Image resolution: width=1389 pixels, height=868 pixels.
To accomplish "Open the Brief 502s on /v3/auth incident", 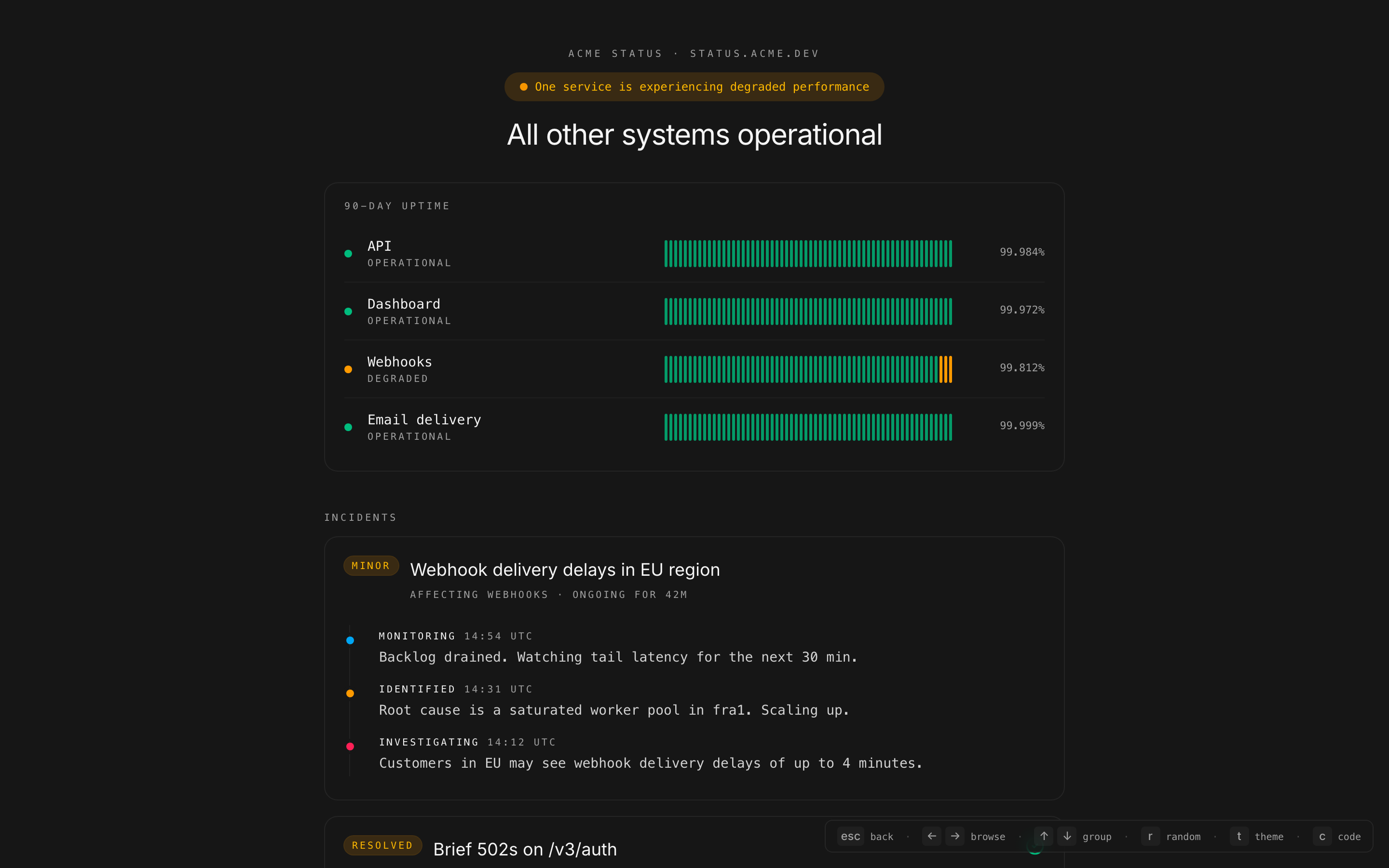I will pyautogui.click(x=525, y=849).
